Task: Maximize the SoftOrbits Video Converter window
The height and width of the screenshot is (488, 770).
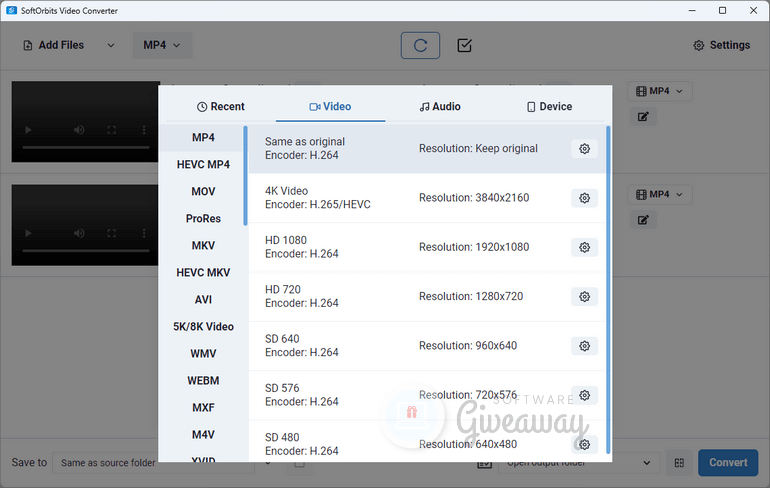Action: [722, 10]
